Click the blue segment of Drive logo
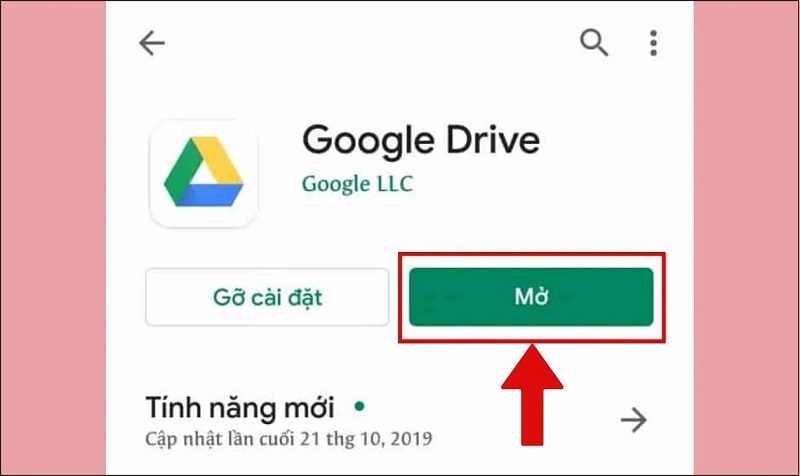The height and width of the screenshot is (476, 800). [x=210, y=196]
